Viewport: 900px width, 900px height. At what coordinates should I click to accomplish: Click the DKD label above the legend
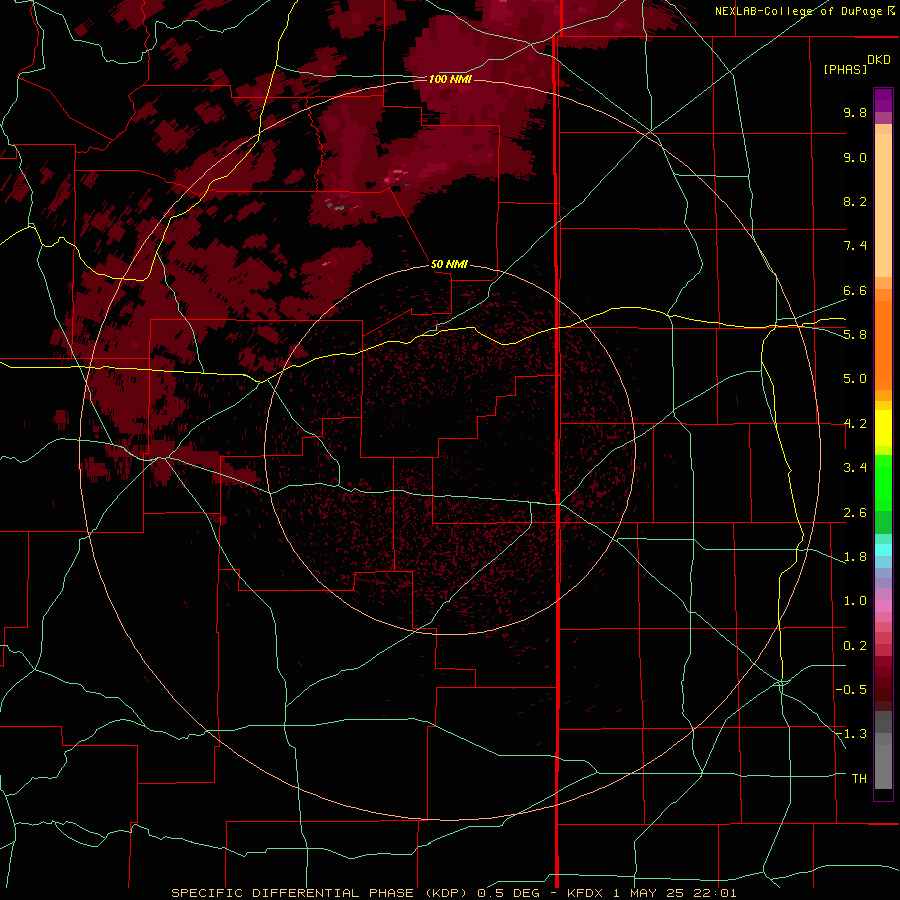(x=879, y=60)
